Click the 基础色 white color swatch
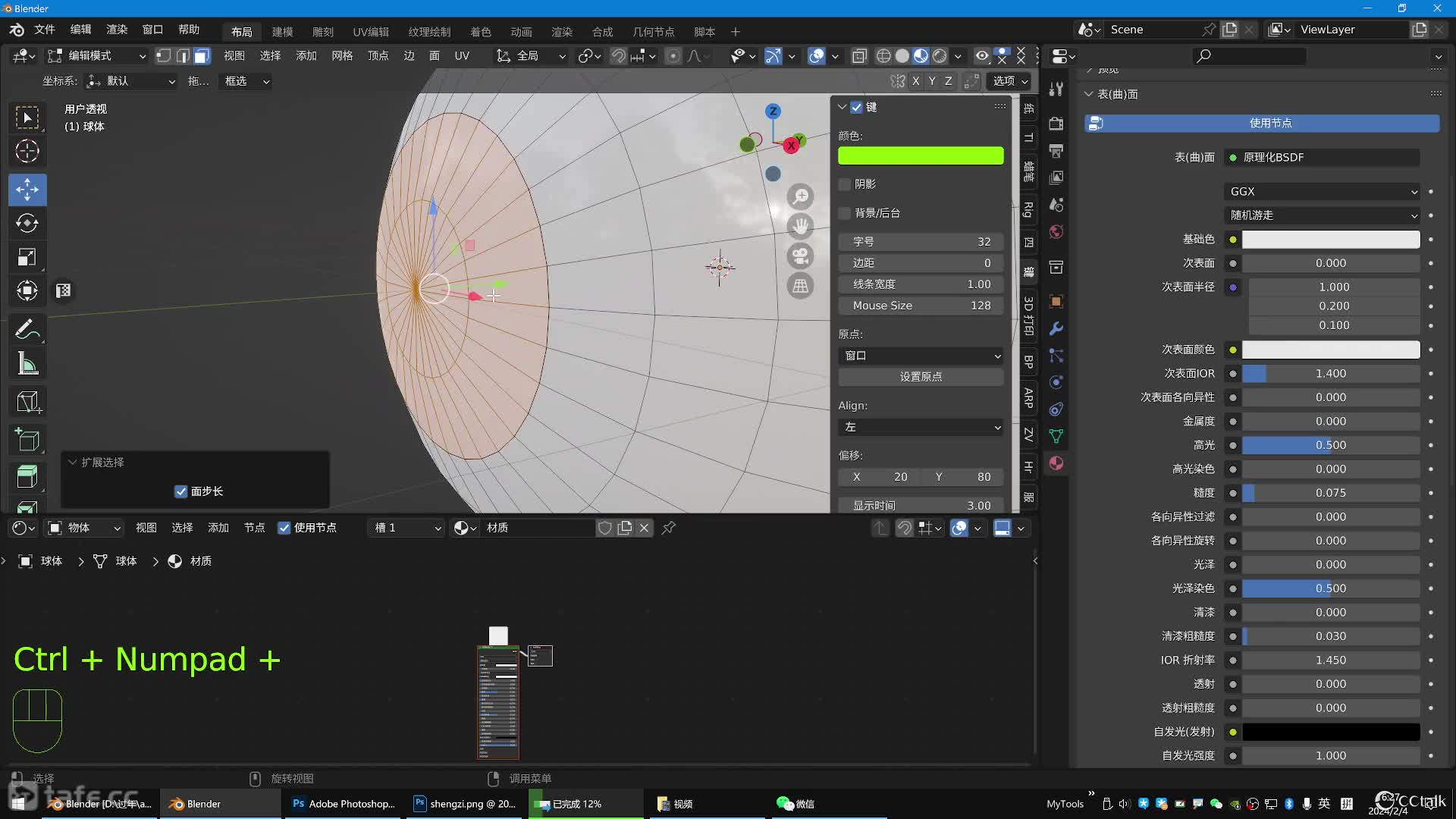Image resolution: width=1456 pixels, height=819 pixels. (x=1331, y=240)
